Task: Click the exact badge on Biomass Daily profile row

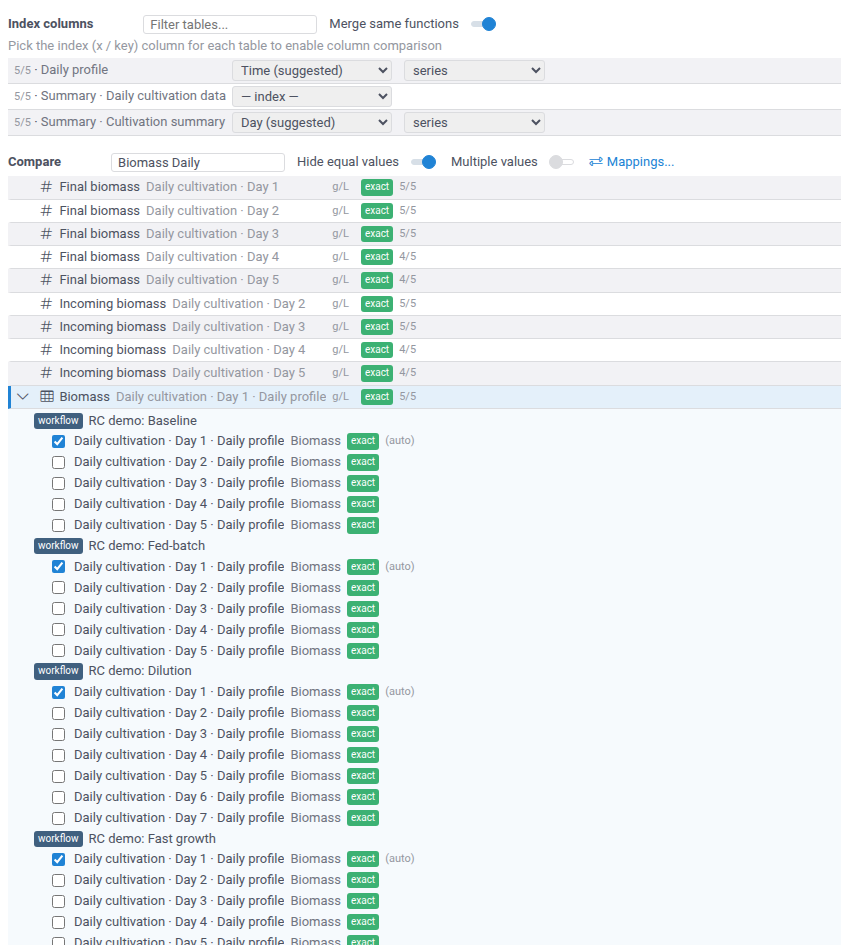Action: 377,397
